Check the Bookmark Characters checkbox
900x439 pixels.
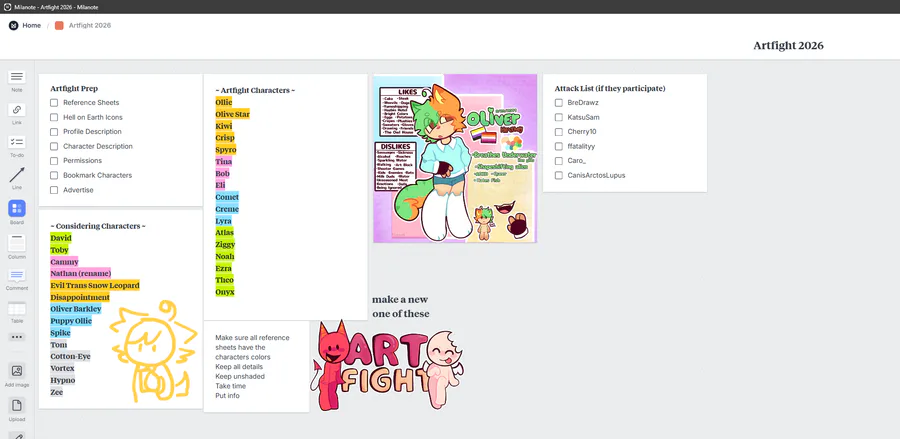[54, 175]
